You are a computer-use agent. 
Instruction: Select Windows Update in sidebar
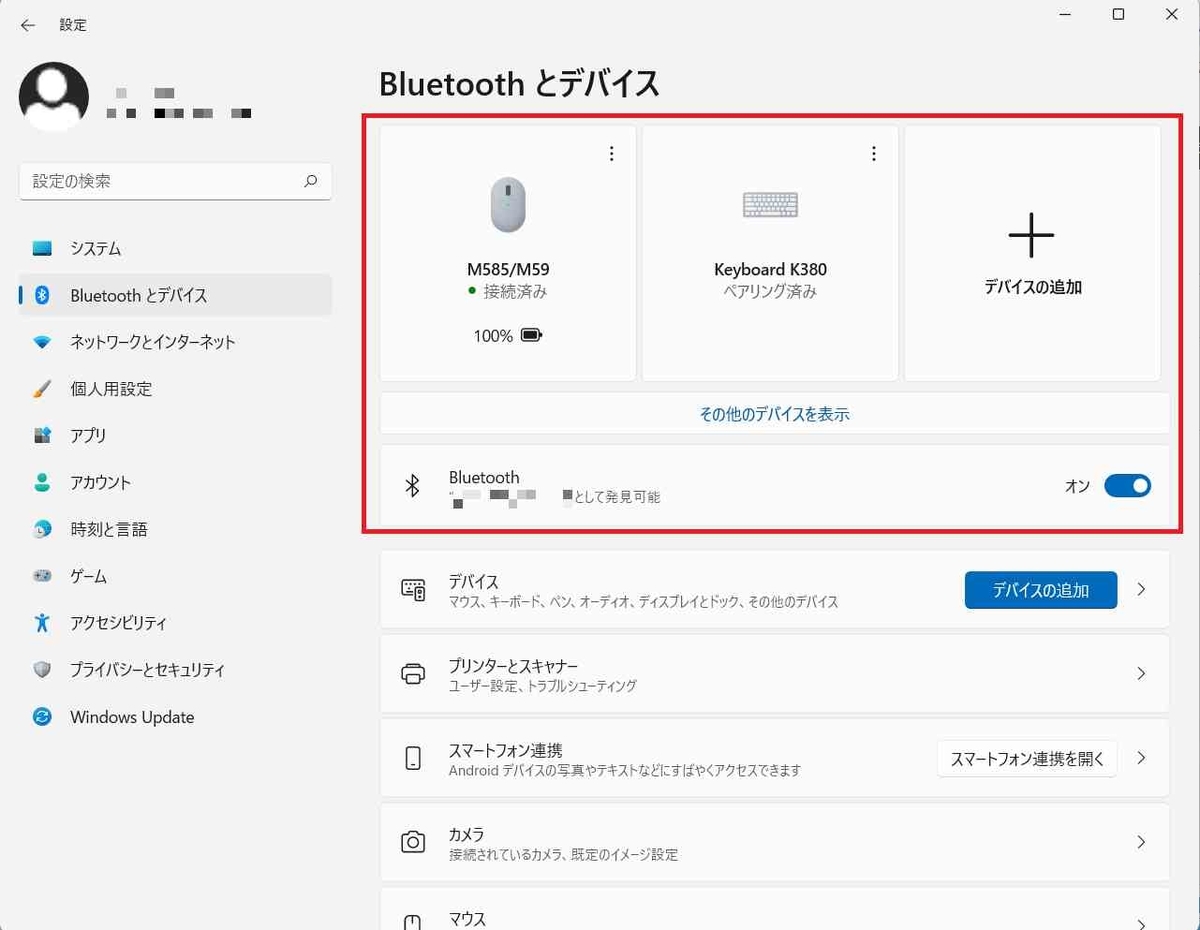point(175,717)
